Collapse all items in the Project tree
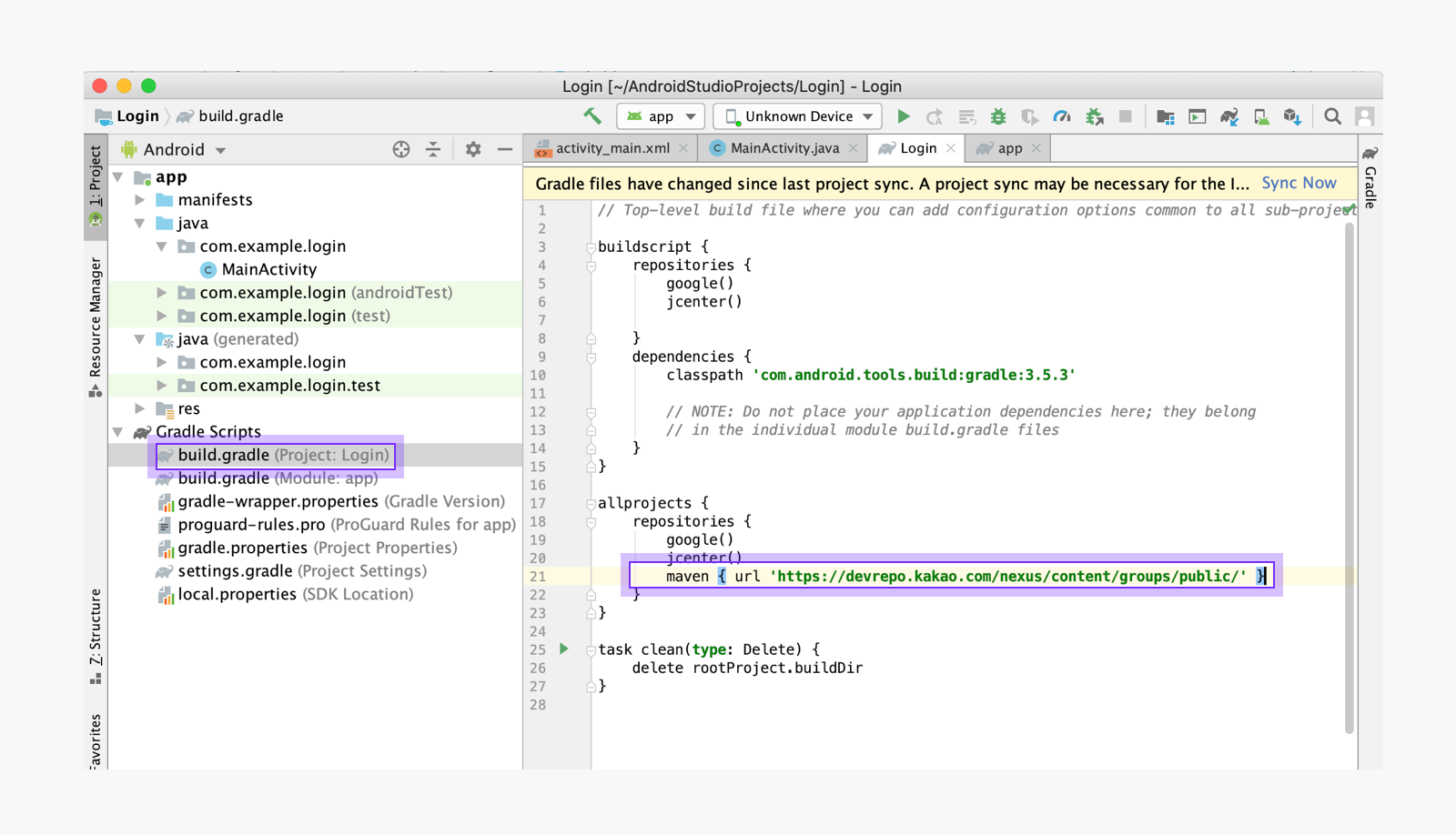The height and width of the screenshot is (835, 1456). click(x=433, y=149)
